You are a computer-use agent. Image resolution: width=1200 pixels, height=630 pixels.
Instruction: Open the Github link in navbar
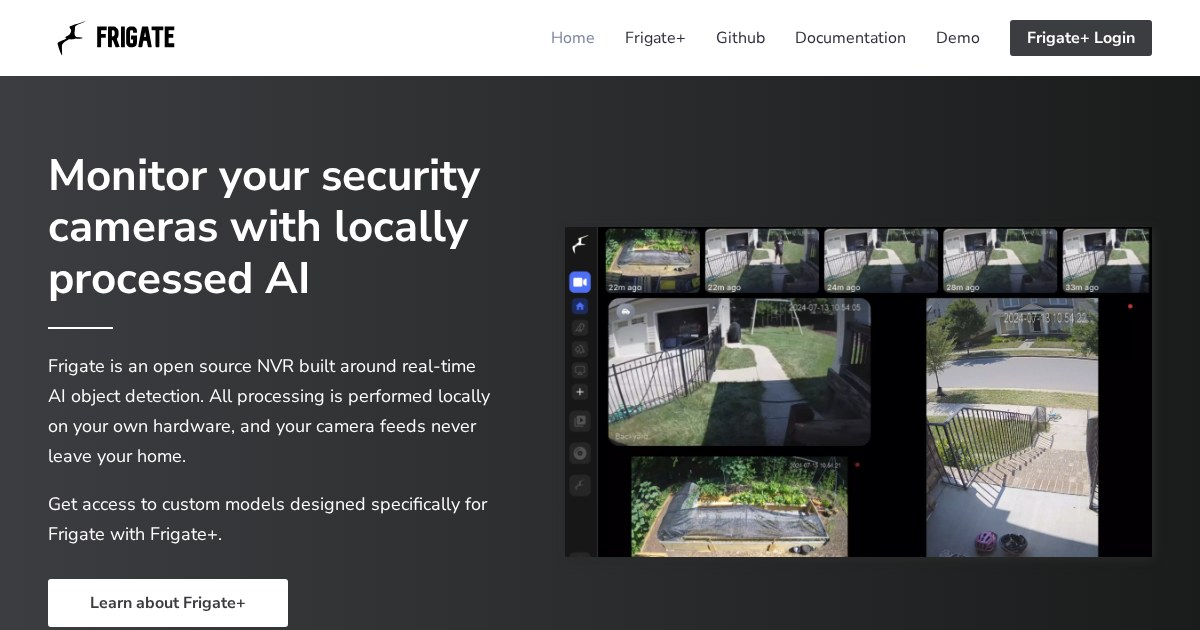point(740,38)
